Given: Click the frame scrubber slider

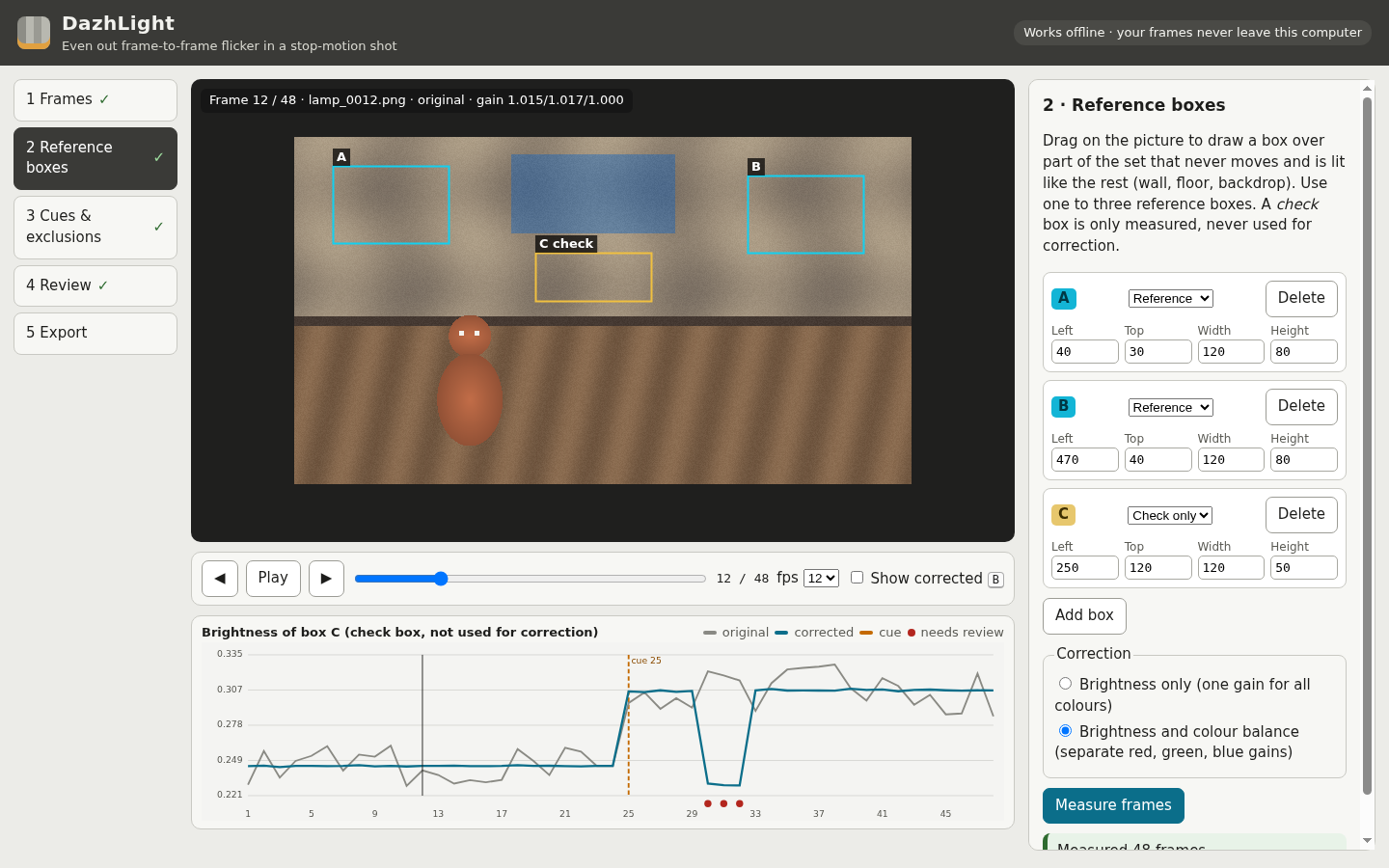Looking at the screenshot, I should (531, 579).
